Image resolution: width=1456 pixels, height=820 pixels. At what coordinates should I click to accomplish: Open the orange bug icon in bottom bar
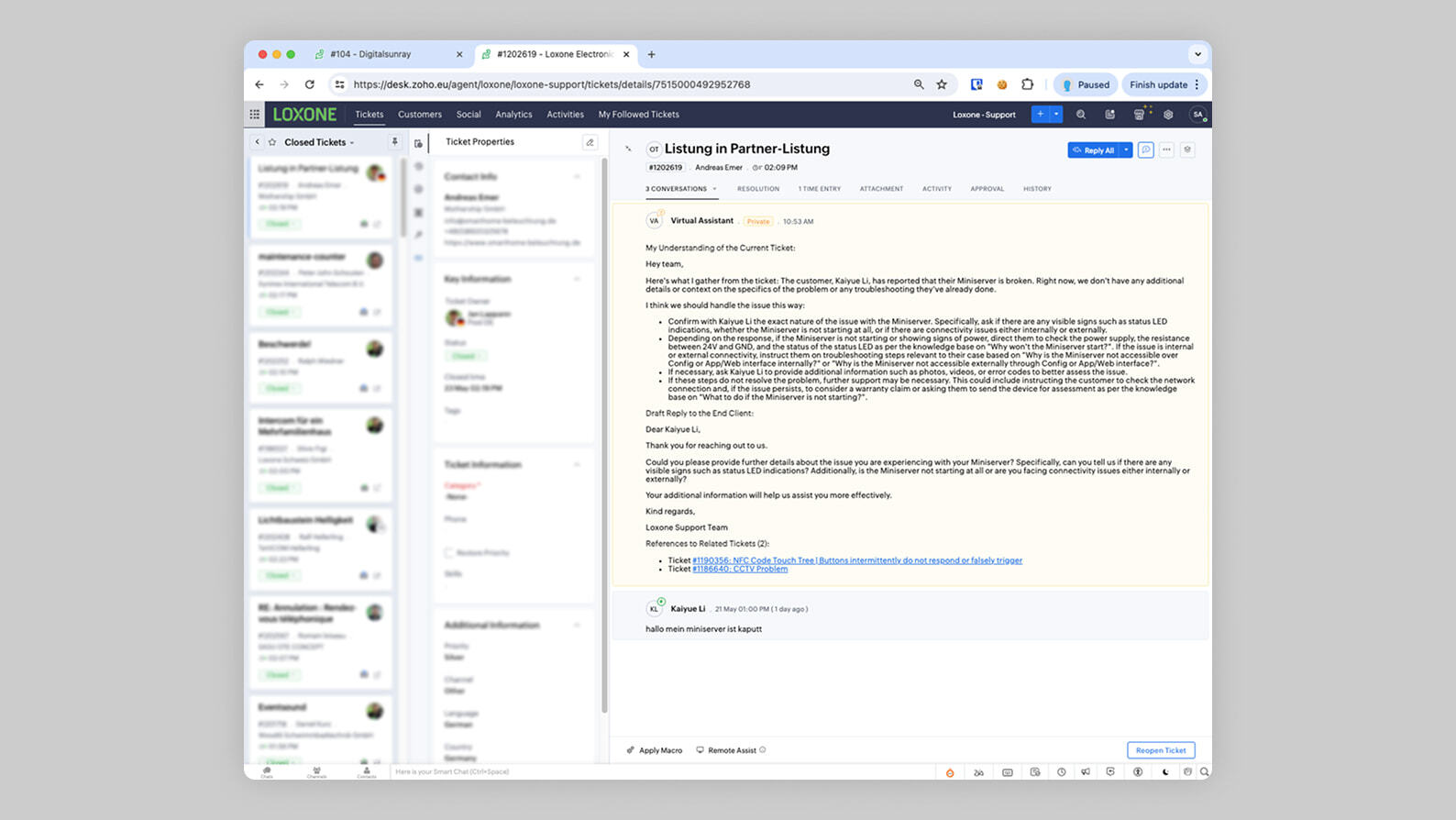950,772
